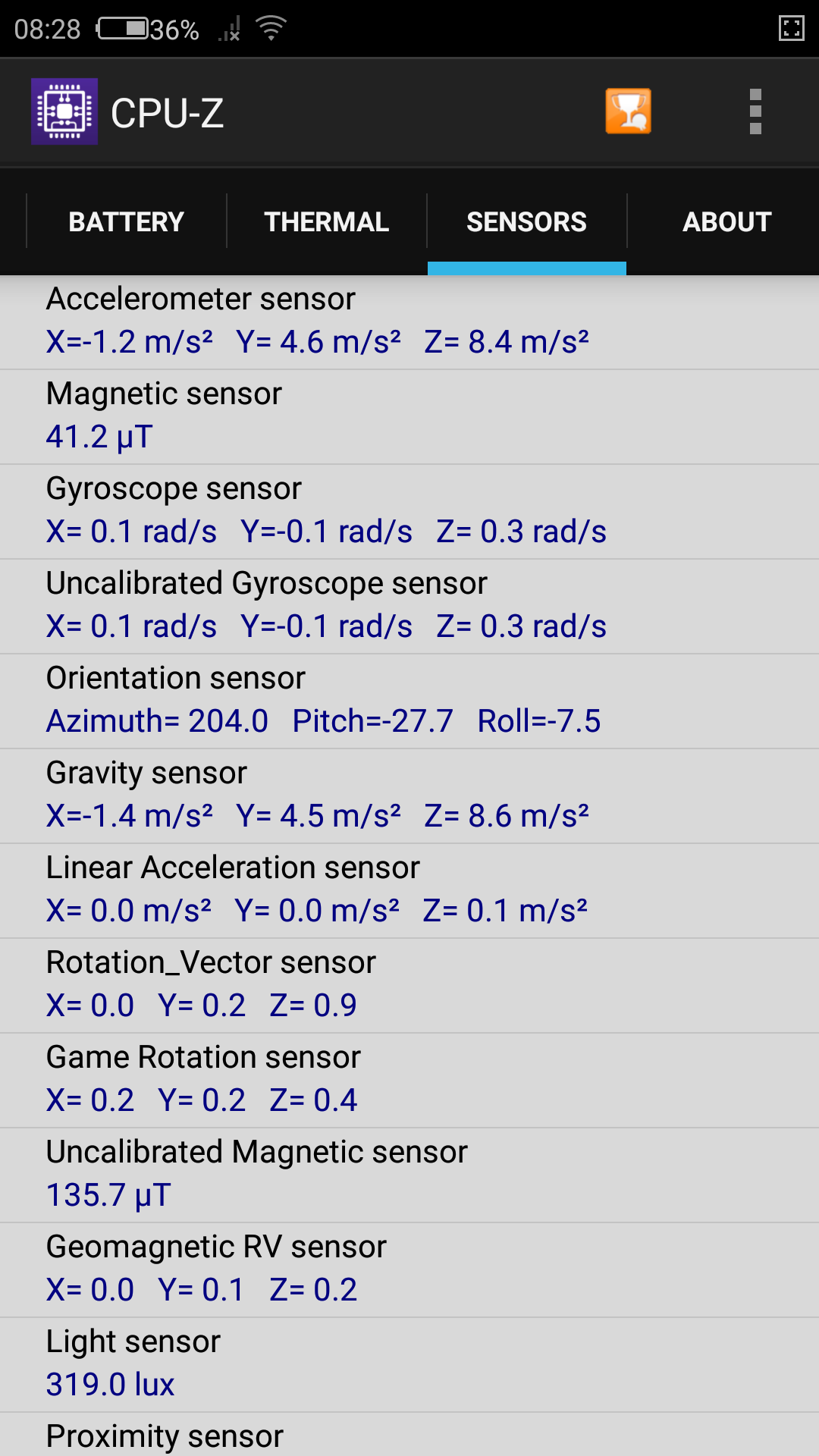Select the Linear Acceleration sensor row
The height and width of the screenshot is (1456, 819).
tap(409, 890)
